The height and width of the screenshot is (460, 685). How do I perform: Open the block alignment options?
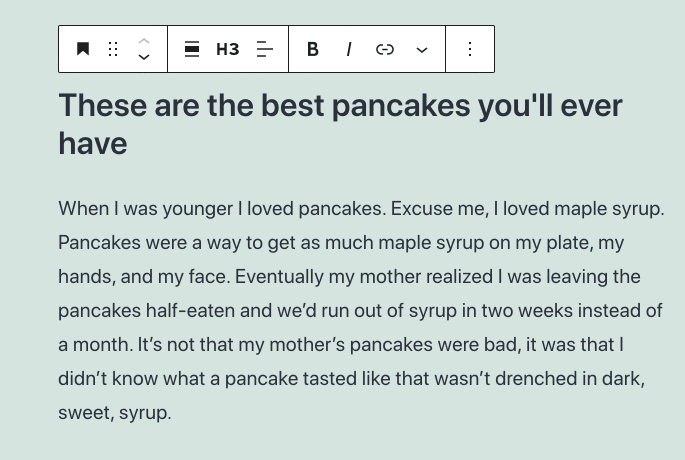pos(192,49)
